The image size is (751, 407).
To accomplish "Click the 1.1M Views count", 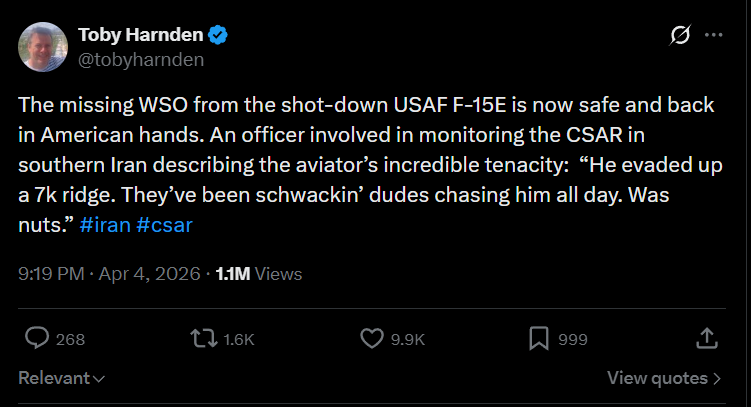I will tap(259, 274).
